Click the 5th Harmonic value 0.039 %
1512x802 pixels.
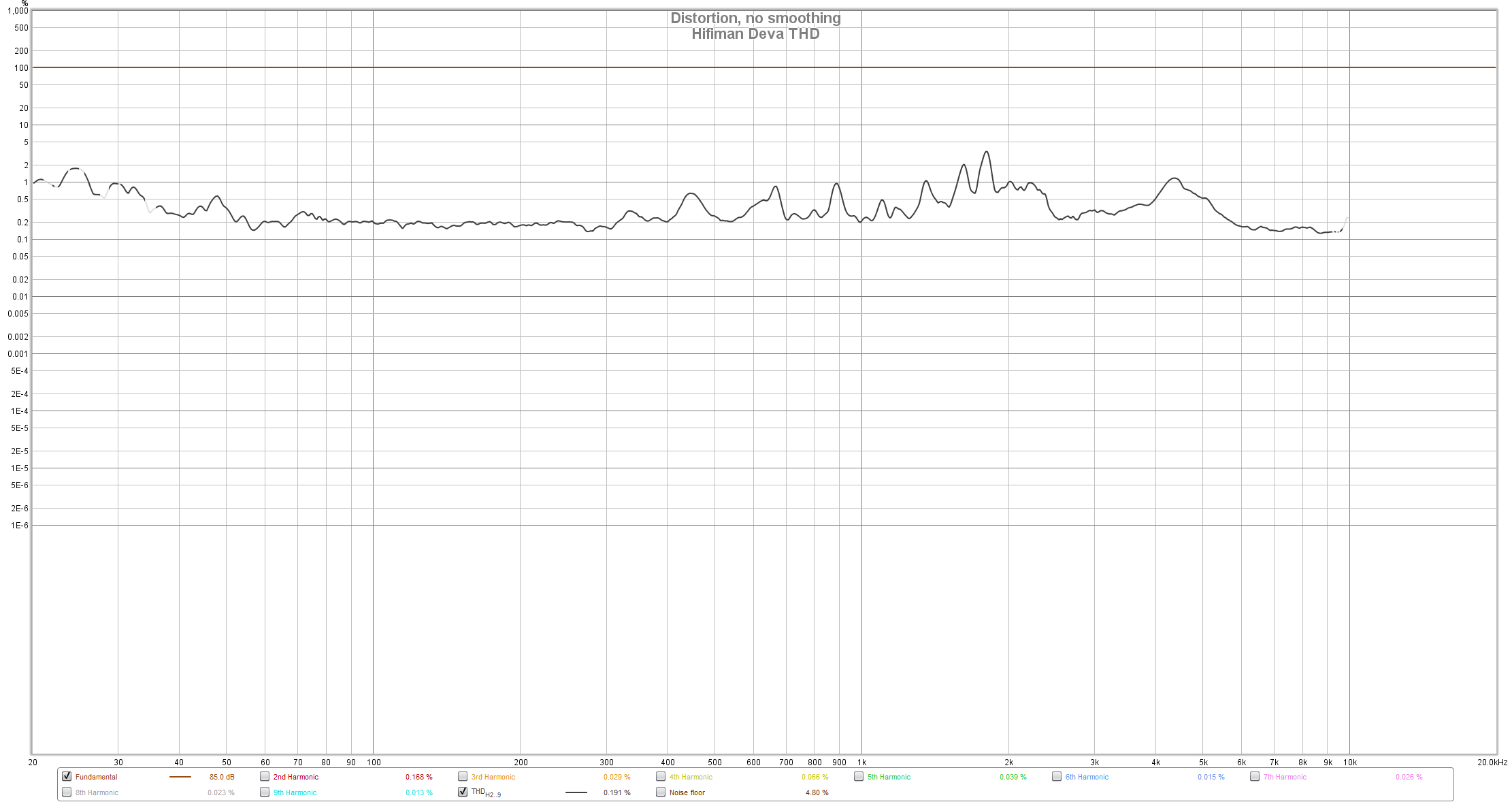tap(1013, 777)
